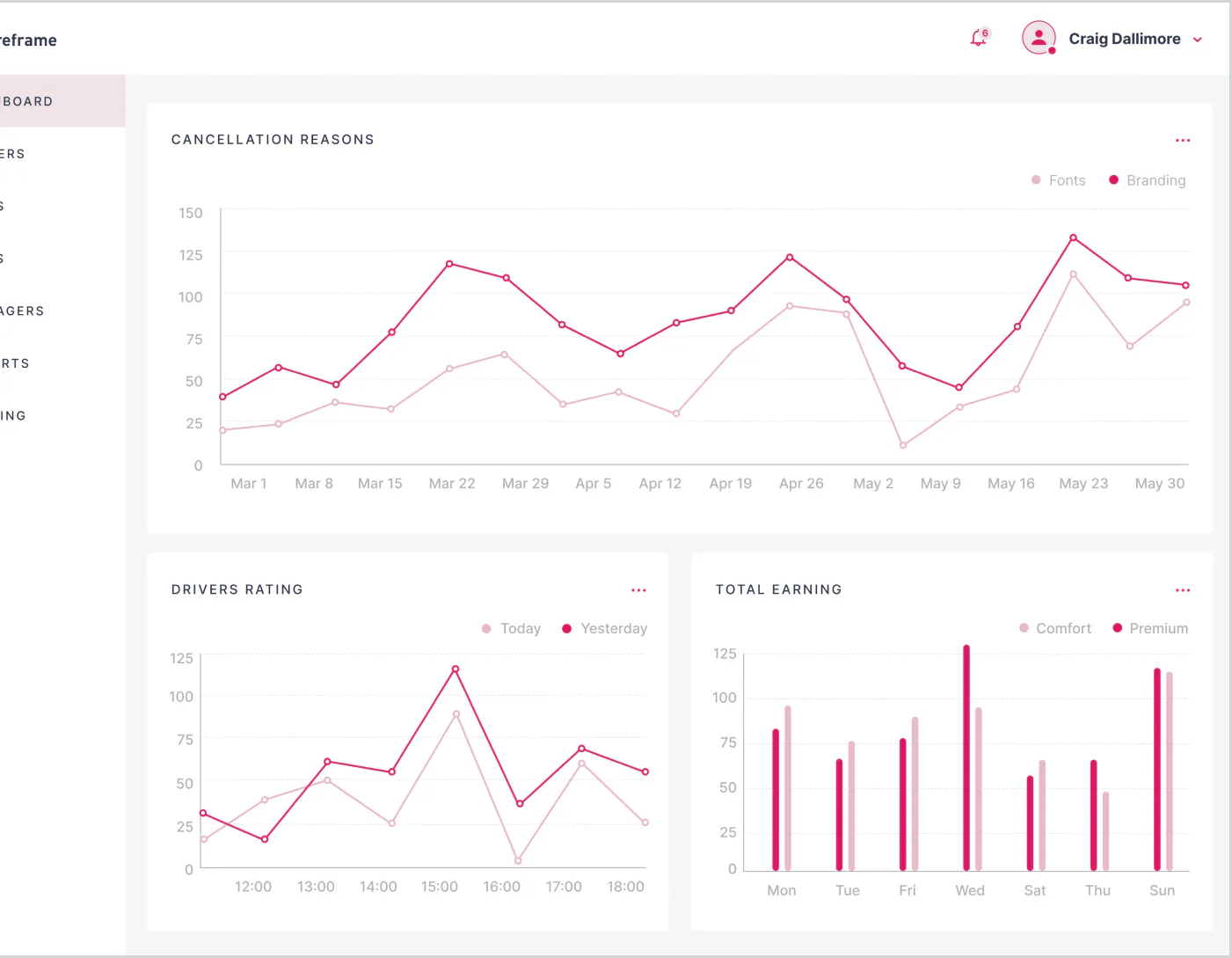The width and height of the screenshot is (1232, 958).
Task: Click the Premium bar for Sun
Action: (x=1157, y=770)
